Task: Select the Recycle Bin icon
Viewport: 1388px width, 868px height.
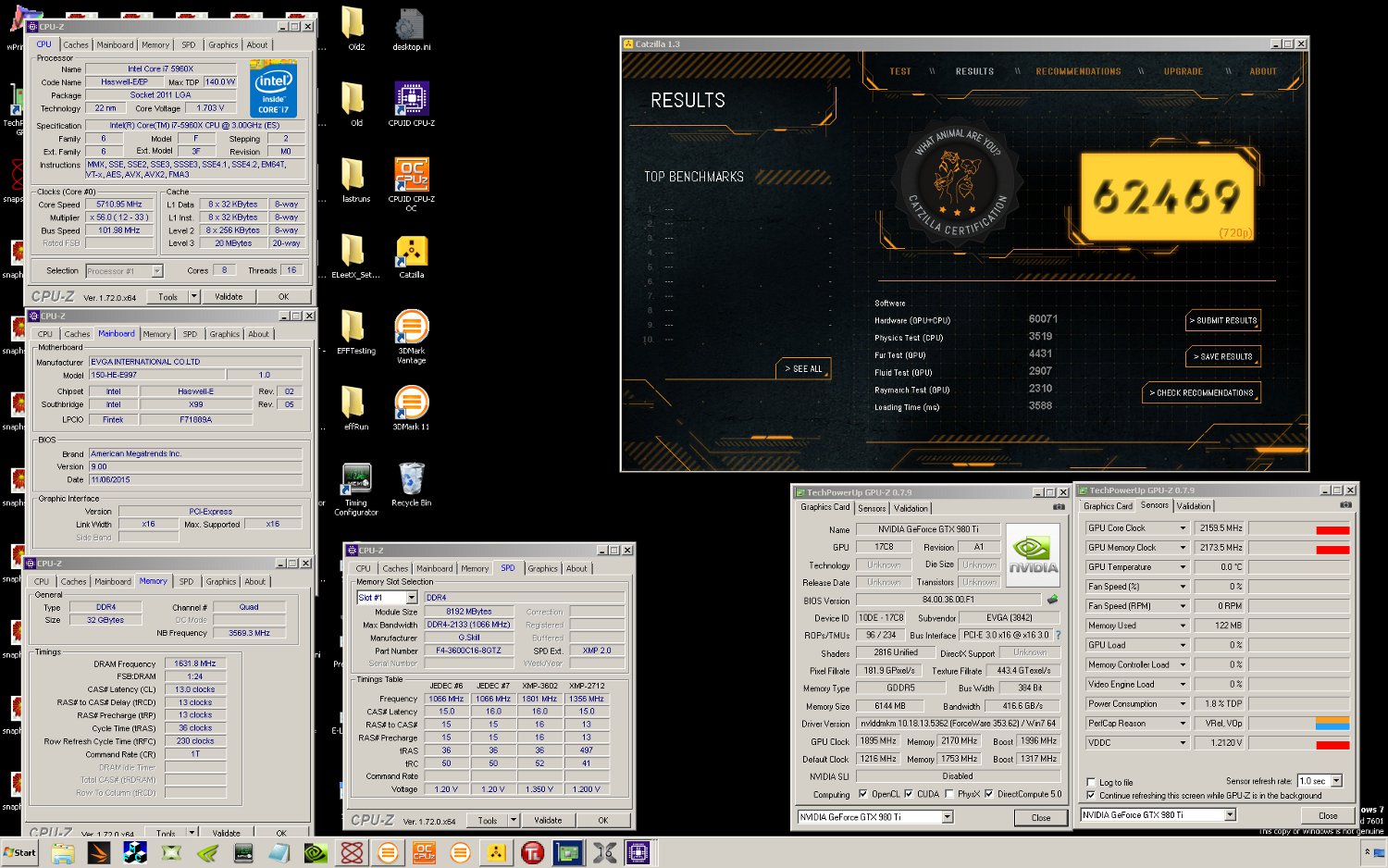Action: pos(412,484)
